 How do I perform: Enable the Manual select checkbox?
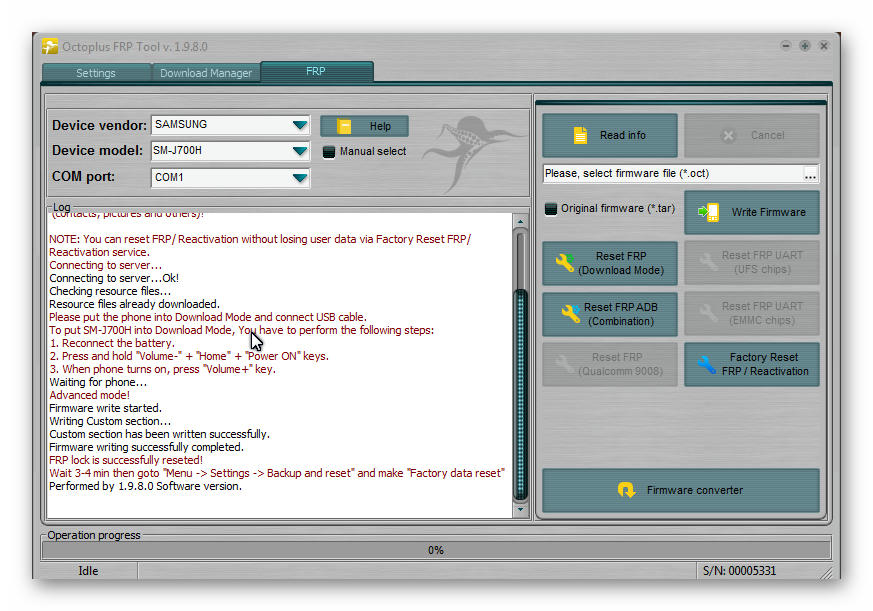(329, 151)
